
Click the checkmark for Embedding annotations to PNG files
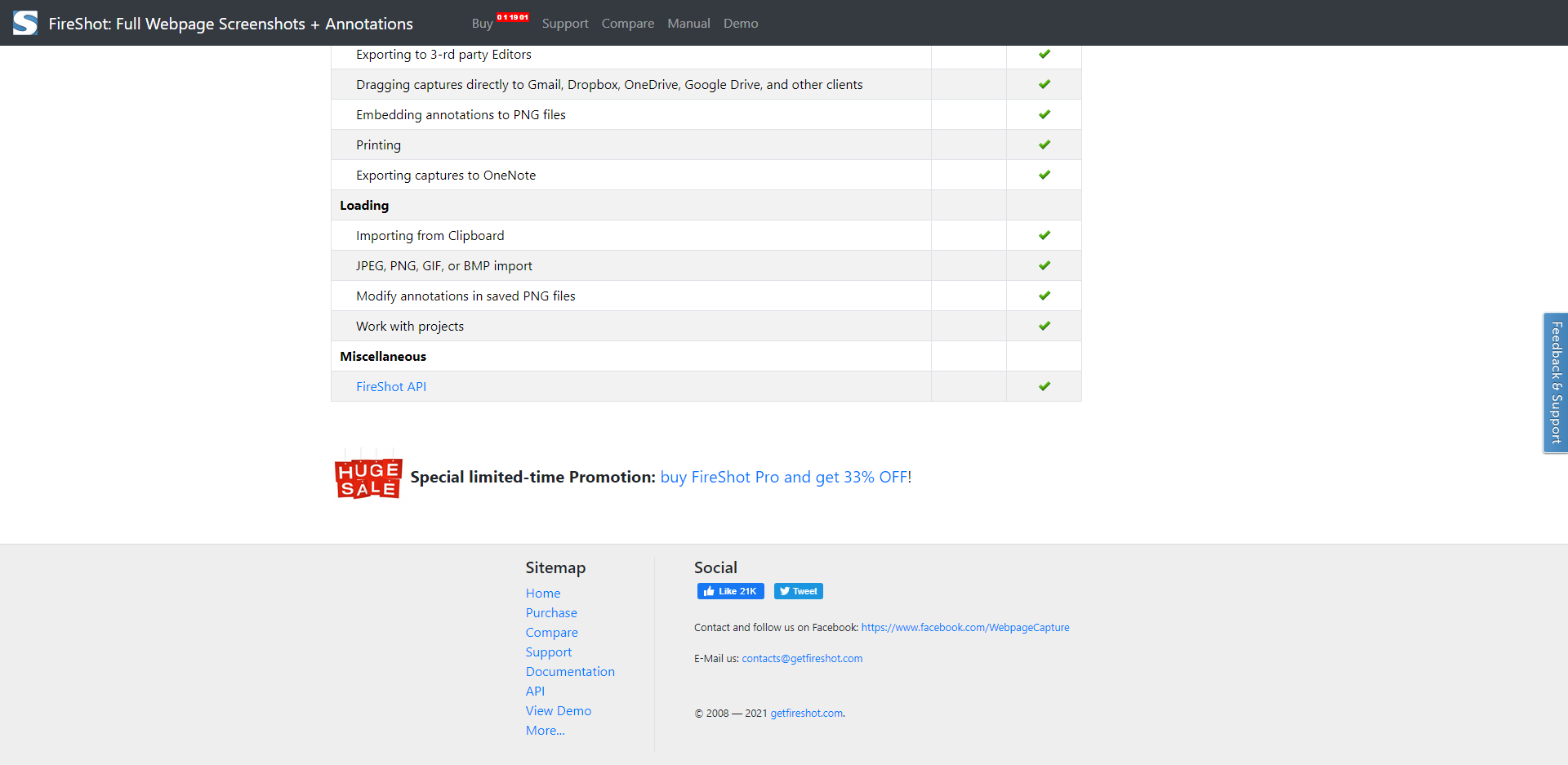[x=1045, y=114]
